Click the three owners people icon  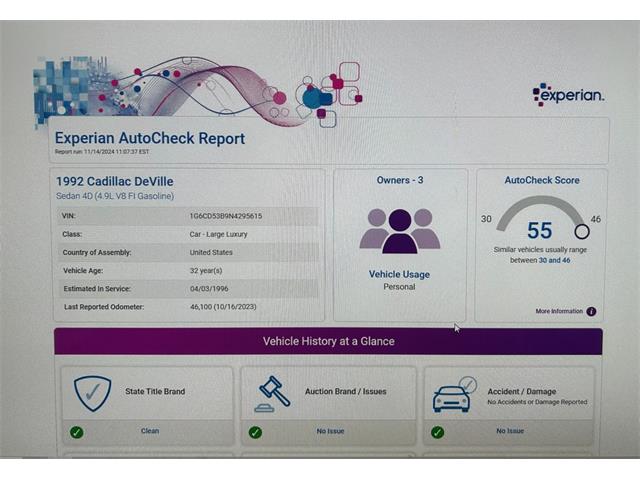[399, 230]
